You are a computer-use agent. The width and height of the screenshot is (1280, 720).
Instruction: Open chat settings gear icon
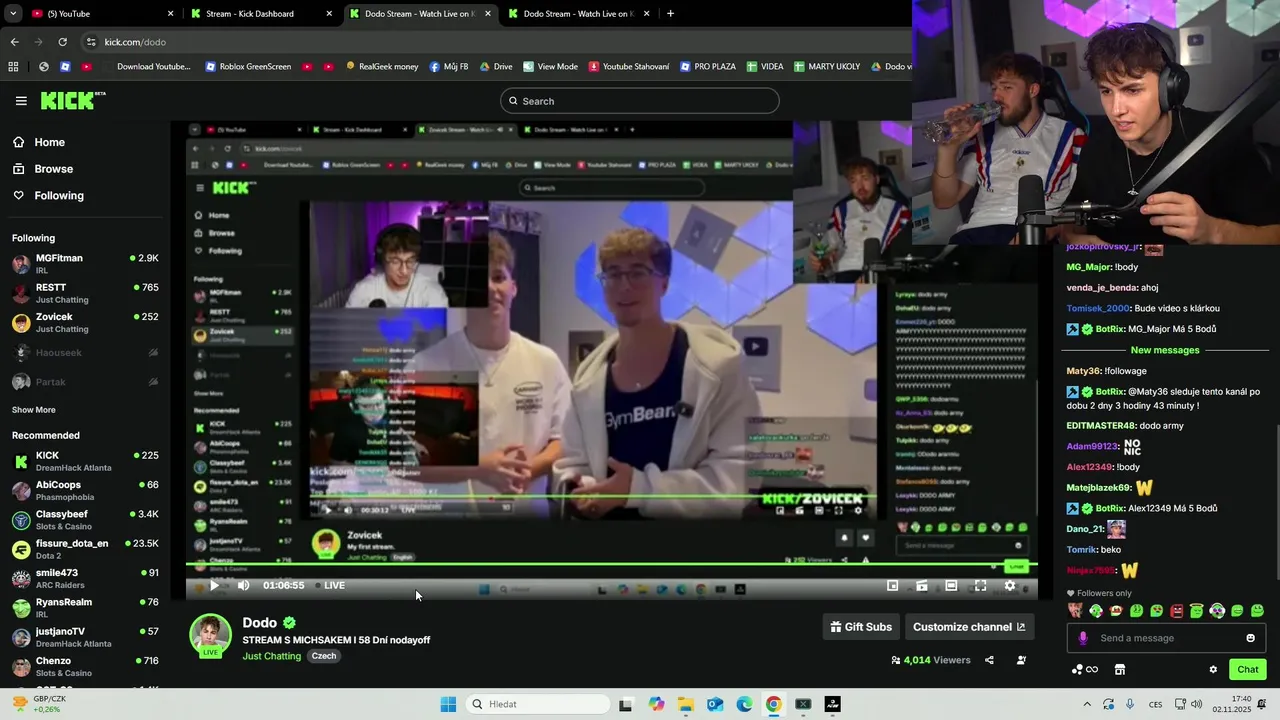tap(1213, 670)
